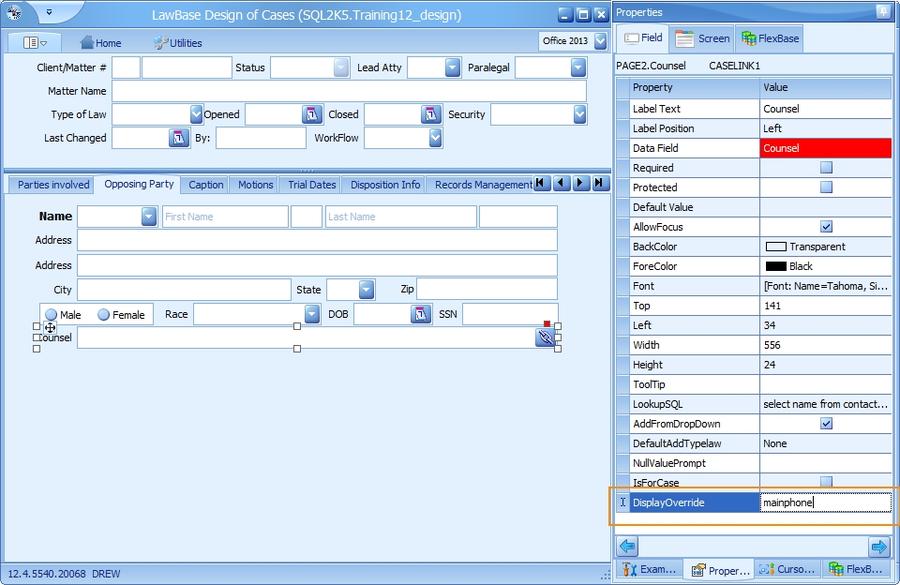Click the Font property value
The height and width of the screenshot is (585, 900).
[x=825, y=286]
